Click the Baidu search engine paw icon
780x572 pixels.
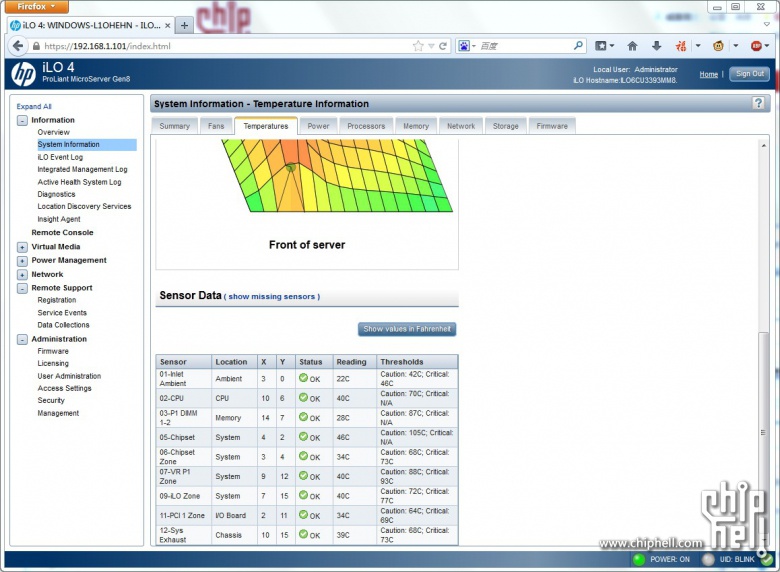(x=464, y=46)
